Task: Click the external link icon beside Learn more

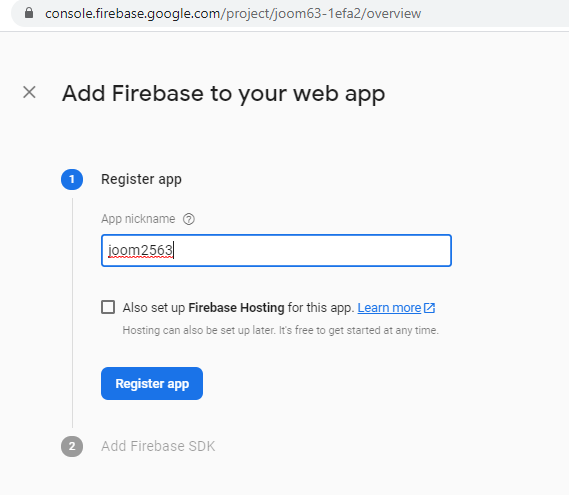Action: (x=429, y=308)
